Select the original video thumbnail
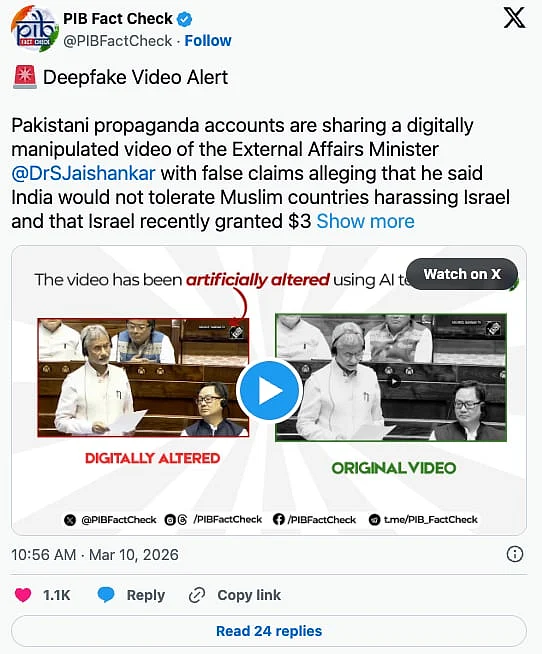 tap(391, 378)
